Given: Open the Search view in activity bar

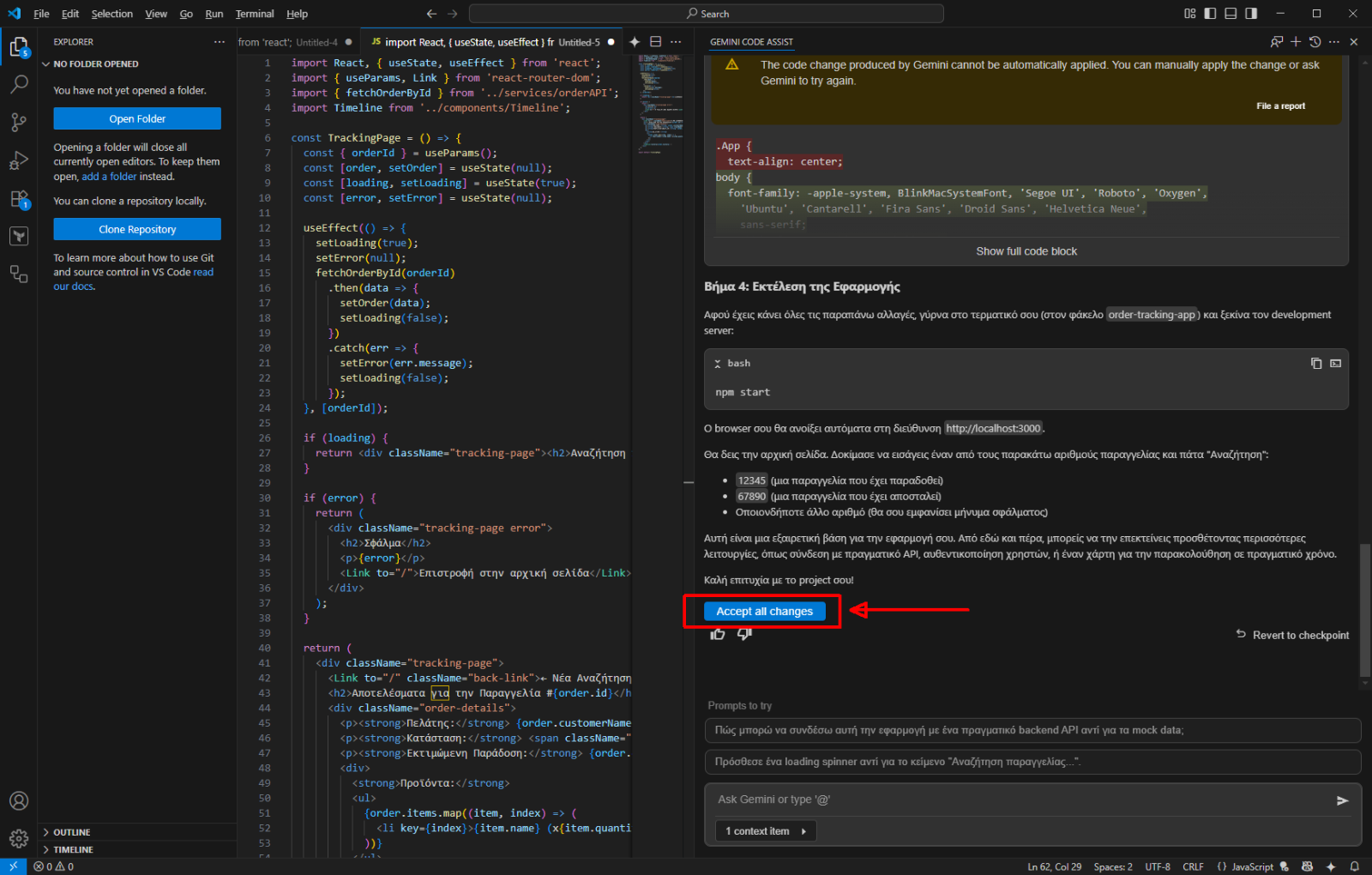Looking at the screenshot, I should coord(19,84).
